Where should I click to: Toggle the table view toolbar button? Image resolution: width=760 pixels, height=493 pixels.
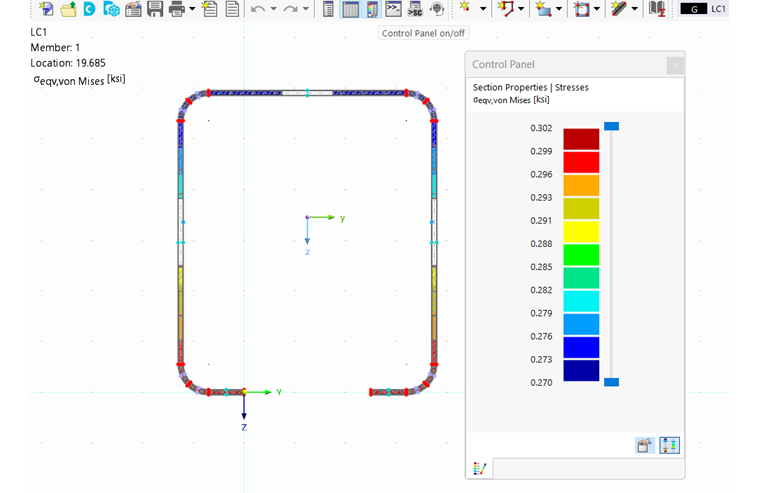coord(350,9)
